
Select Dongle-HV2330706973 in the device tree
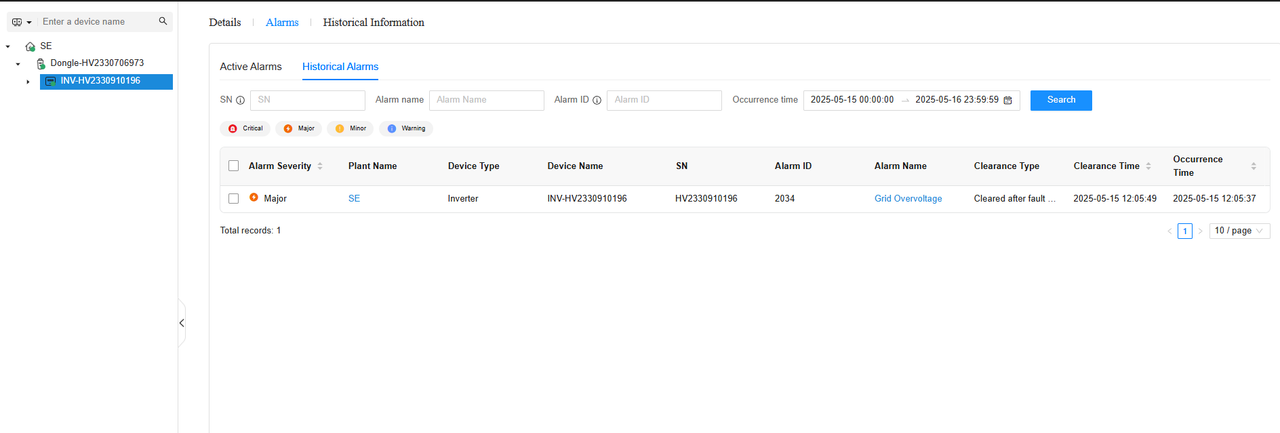pos(97,63)
